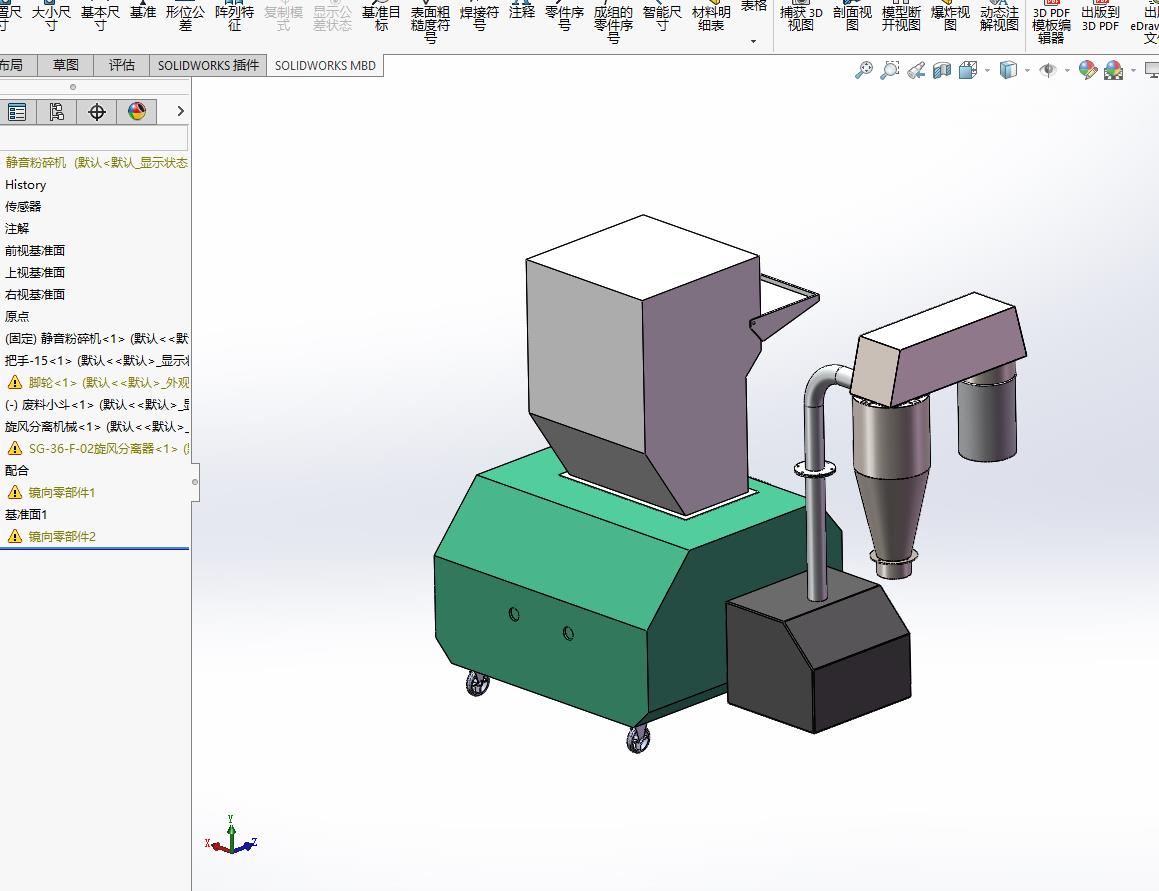Viewport: 1159px width, 891px height.
Task: Select the History tree item
Action: [26, 185]
